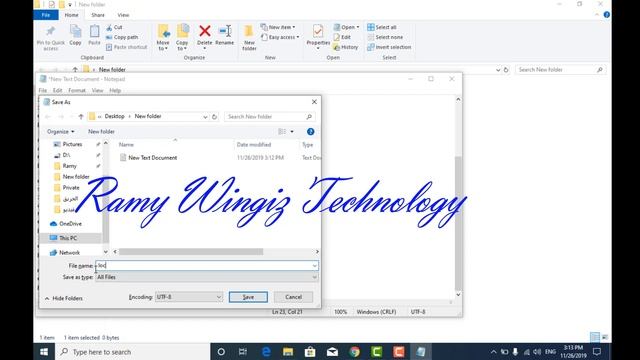Screen dimensions: 640x360
Task: Click the Rename icon in ribbon
Action: [225, 31]
